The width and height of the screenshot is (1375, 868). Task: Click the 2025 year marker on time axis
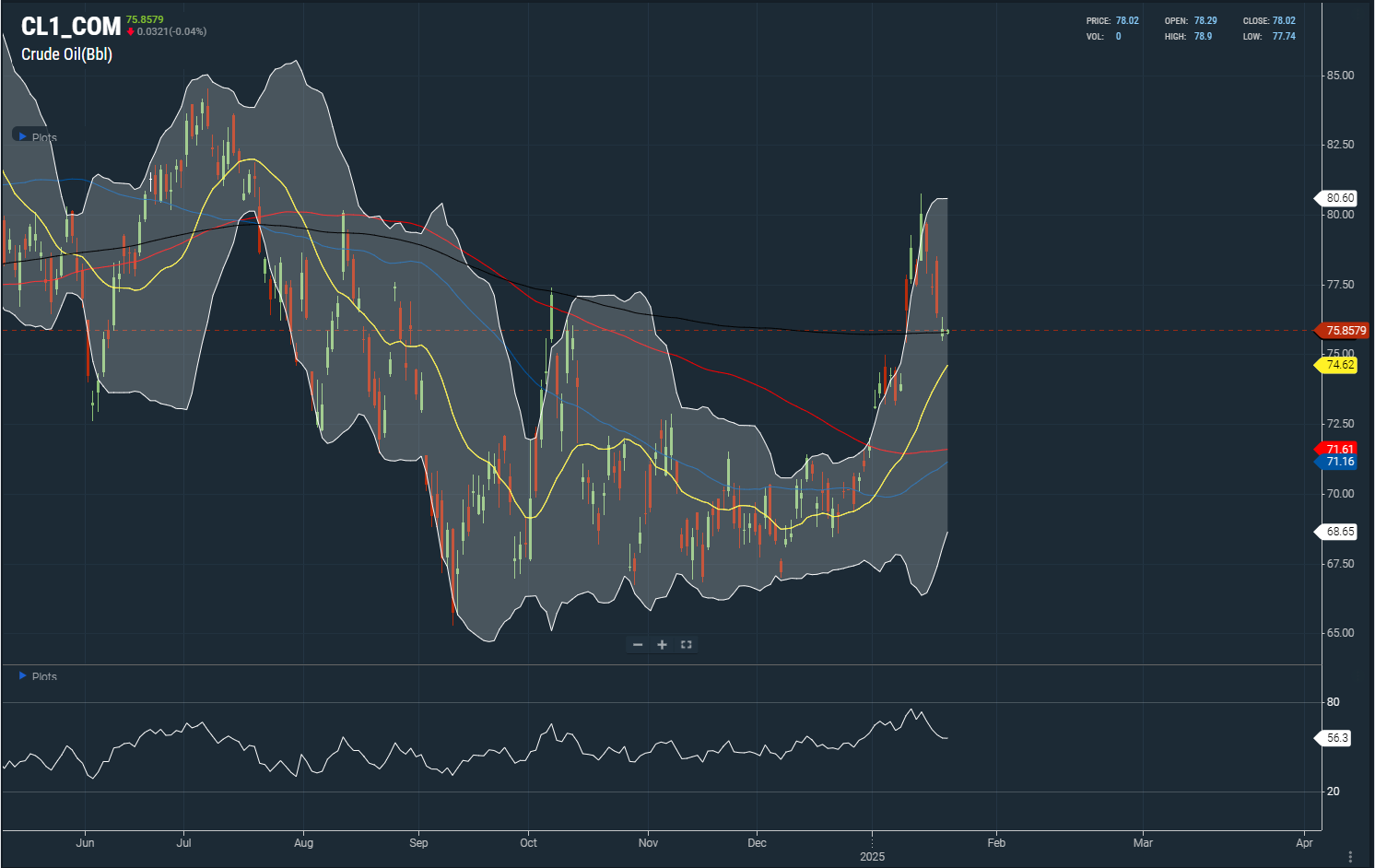click(872, 857)
